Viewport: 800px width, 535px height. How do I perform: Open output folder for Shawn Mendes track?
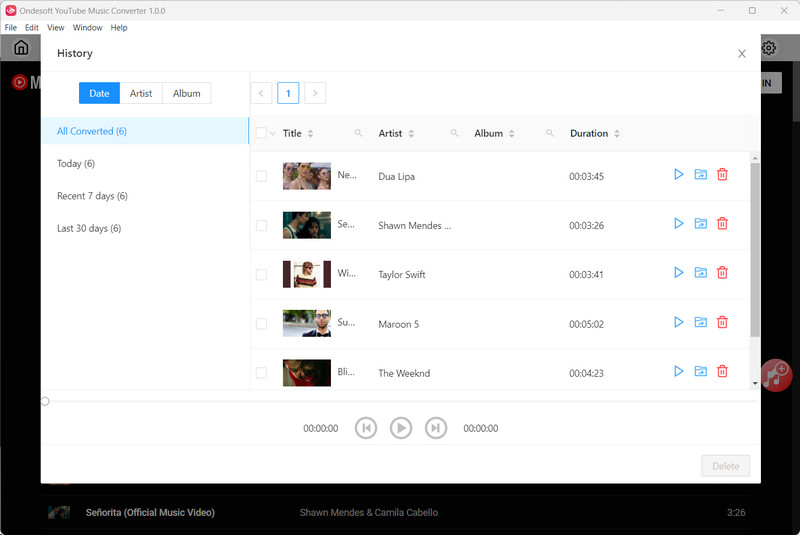[701, 223]
